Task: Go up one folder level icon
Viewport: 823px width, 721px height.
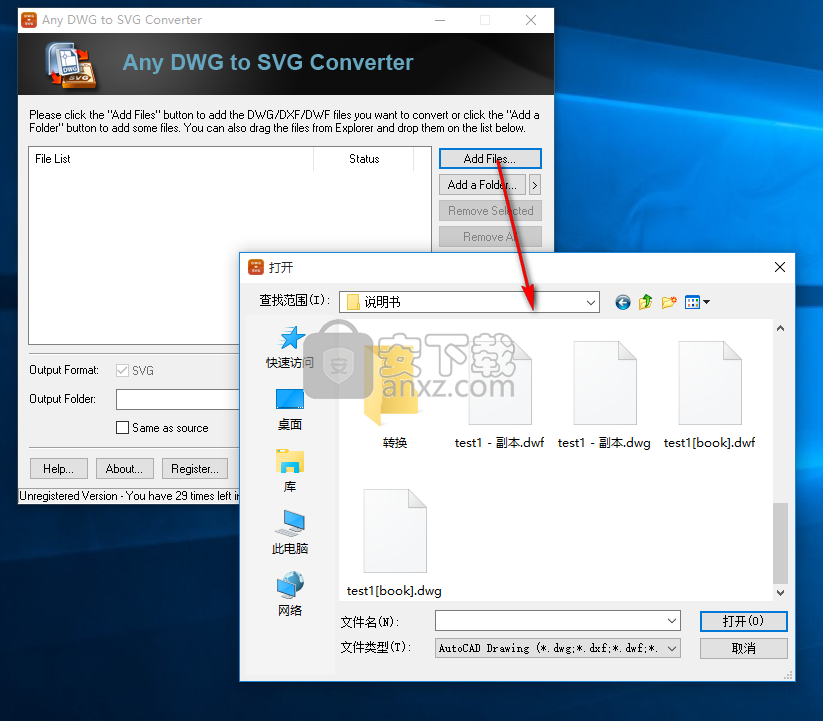Action: pyautogui.click(x=646, y=302)
